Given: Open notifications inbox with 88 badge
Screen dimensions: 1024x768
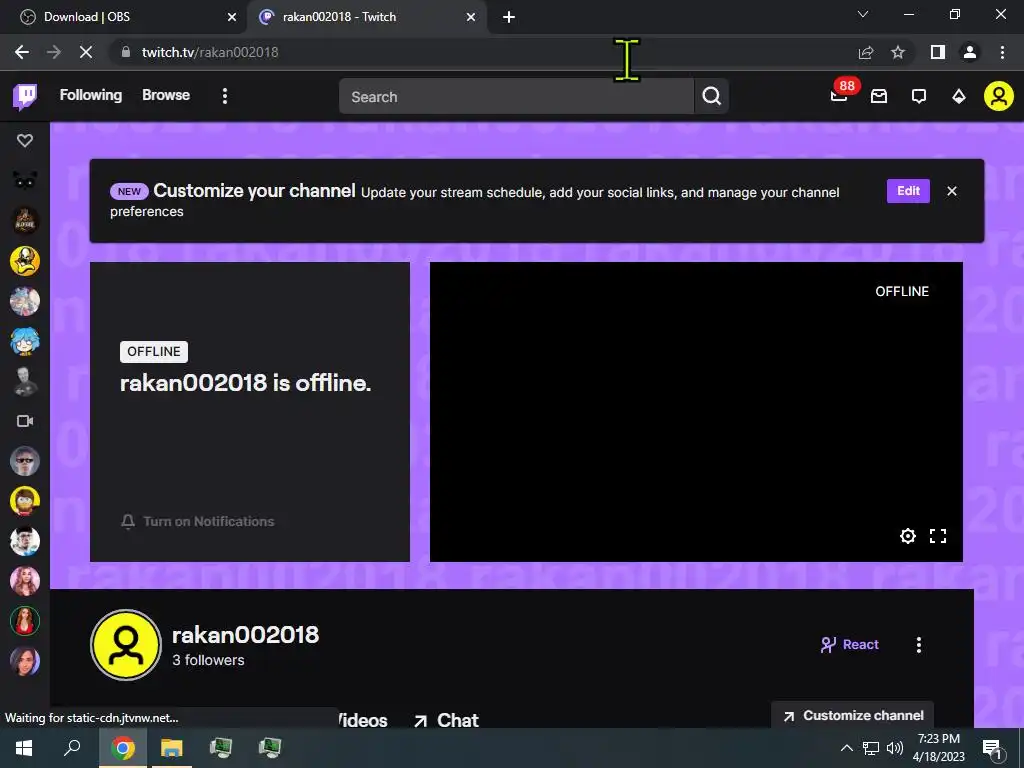Looking at the screenshot, I should (839, 95).
